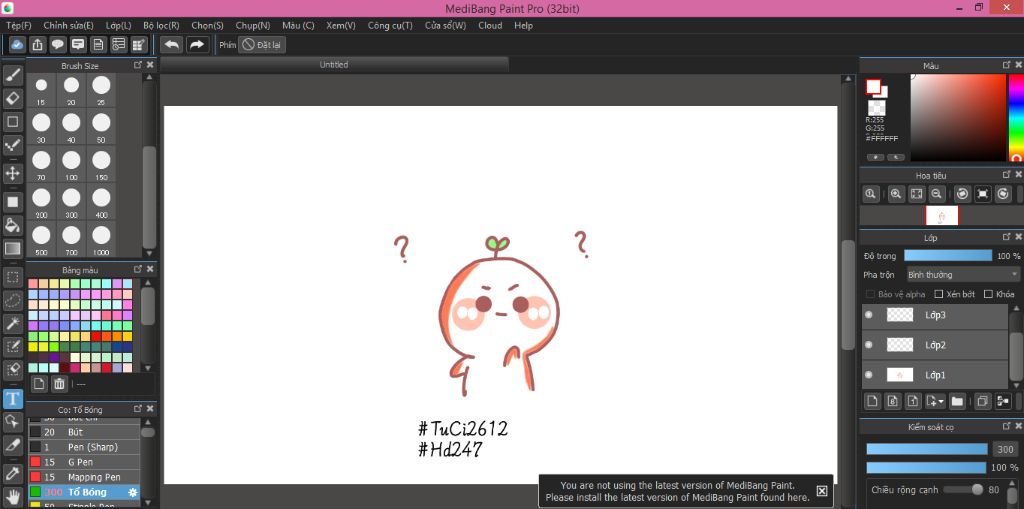This screenshot has width=1024, height=509.
Task: Hide the Lớp1 layer visibility dot
Action: tap(869, 375)
